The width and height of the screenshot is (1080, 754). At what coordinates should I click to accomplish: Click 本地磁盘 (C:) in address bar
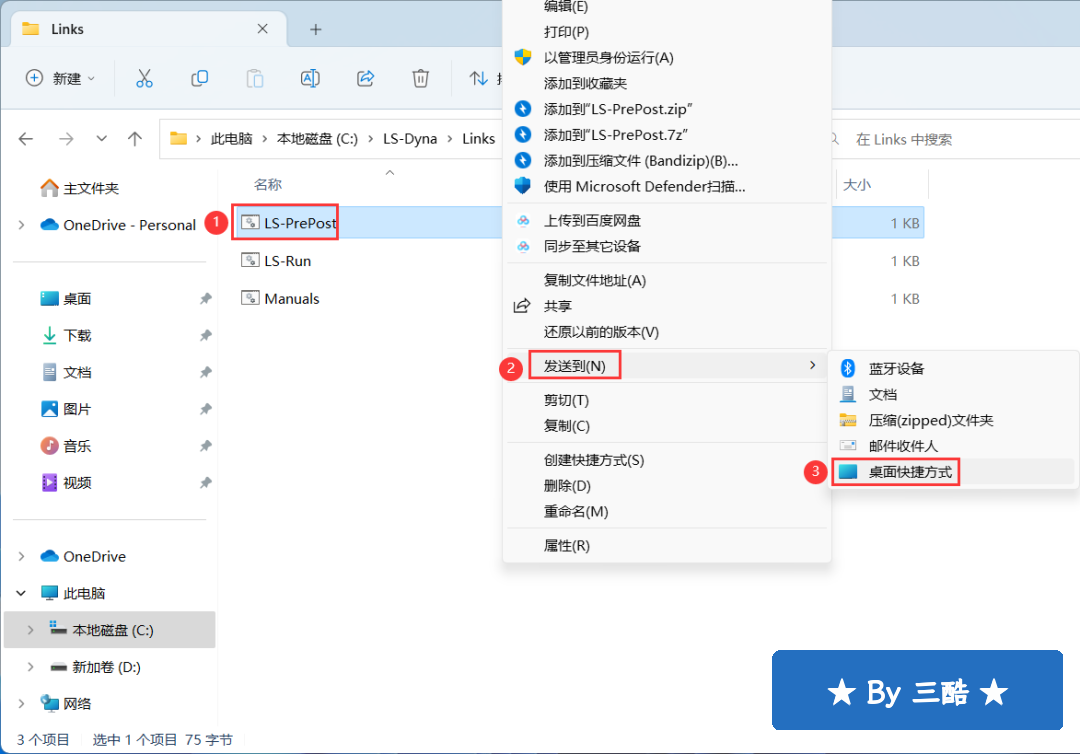(x=318, y=139)
